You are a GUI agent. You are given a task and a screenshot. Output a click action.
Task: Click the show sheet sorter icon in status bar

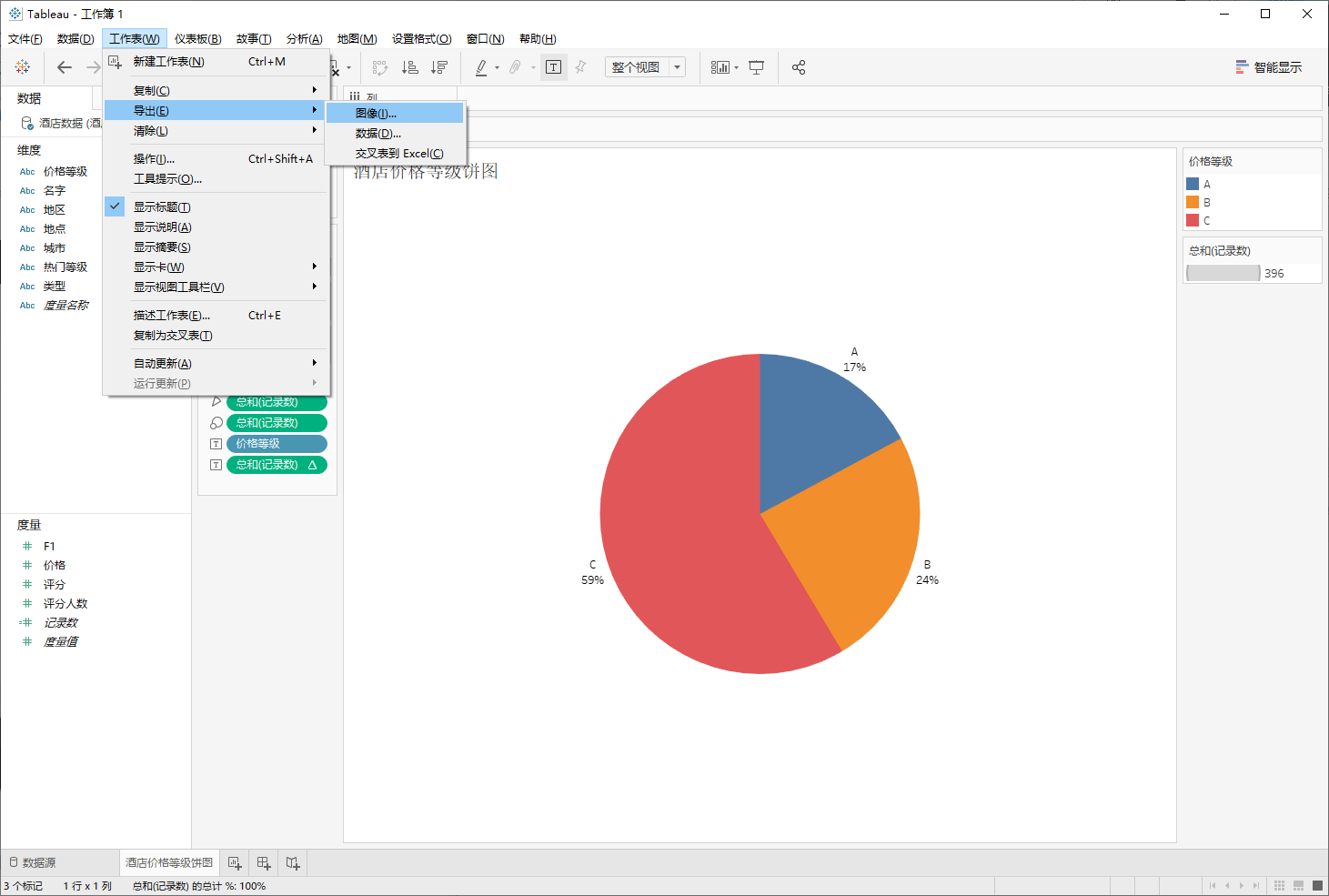tap(1279, 886)
